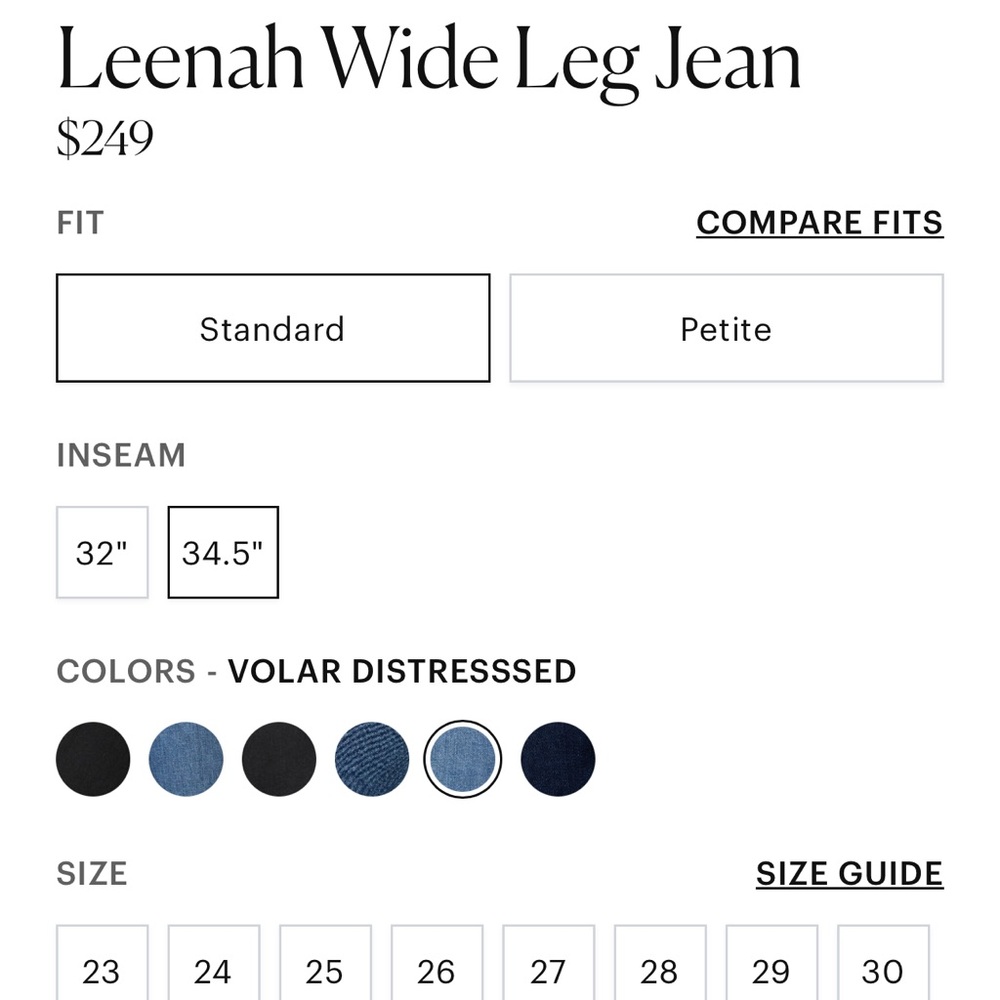The image size is (1000, 1000).
Task: Select the Standard fit option
Action: [273, 328]
